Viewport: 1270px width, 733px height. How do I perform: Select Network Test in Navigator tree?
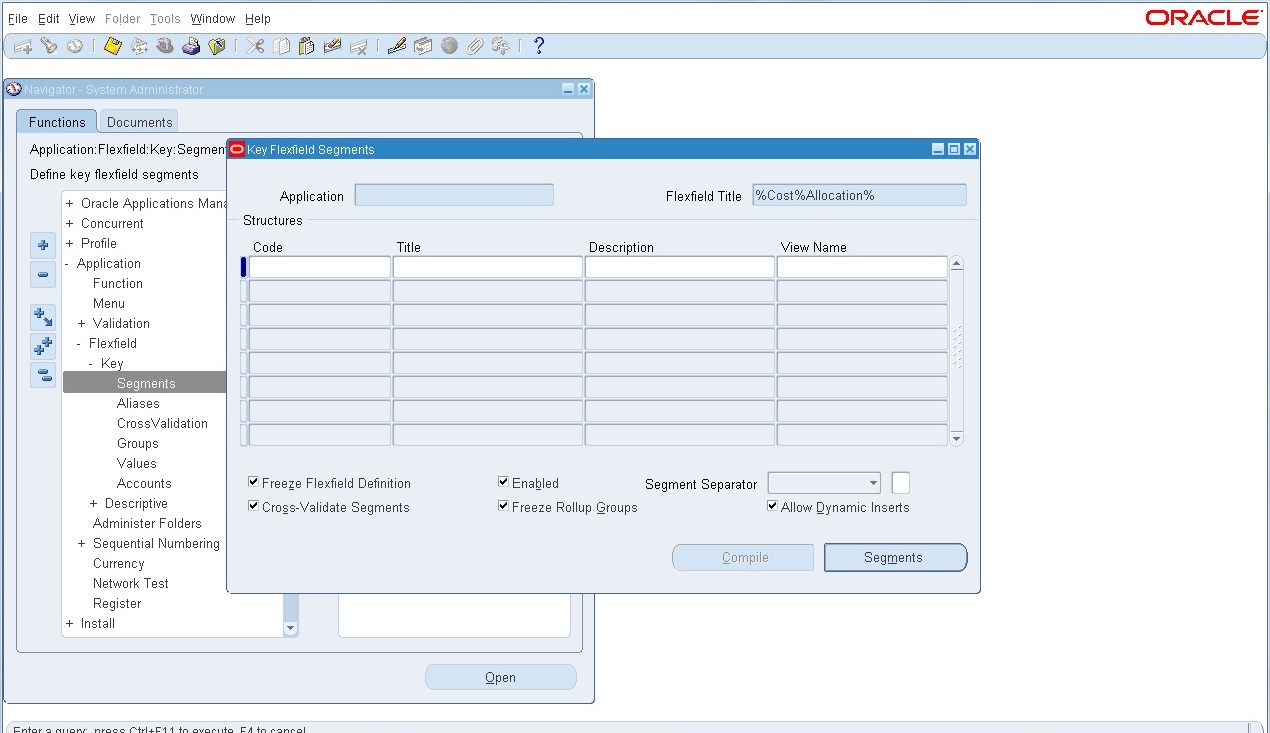(x=130, y=583)
